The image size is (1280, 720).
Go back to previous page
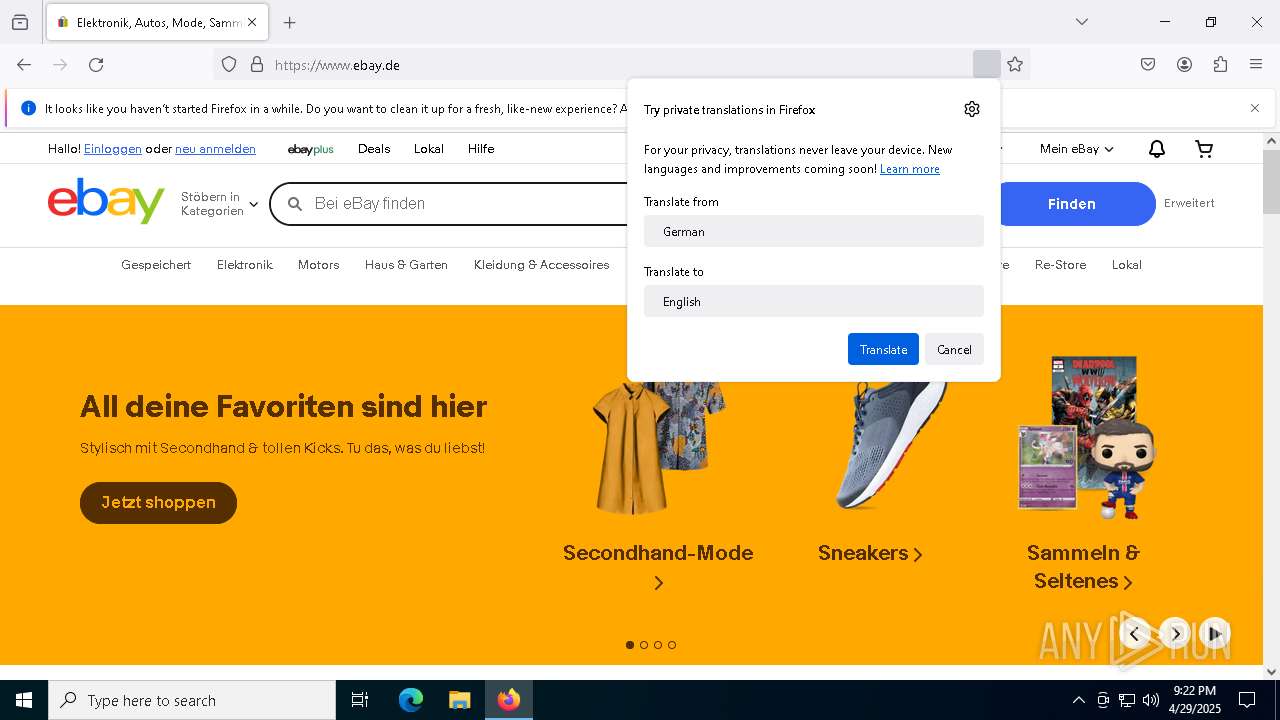pos(24,65)
